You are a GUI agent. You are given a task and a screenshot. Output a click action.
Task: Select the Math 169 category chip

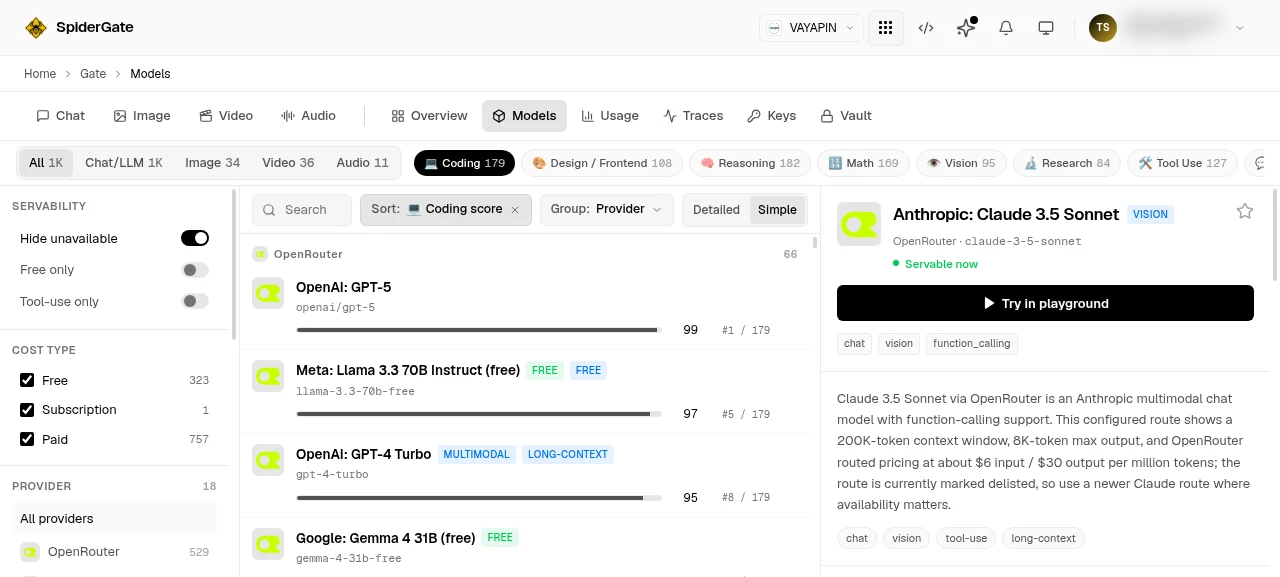pyautogui.click(x=862, y=163)
